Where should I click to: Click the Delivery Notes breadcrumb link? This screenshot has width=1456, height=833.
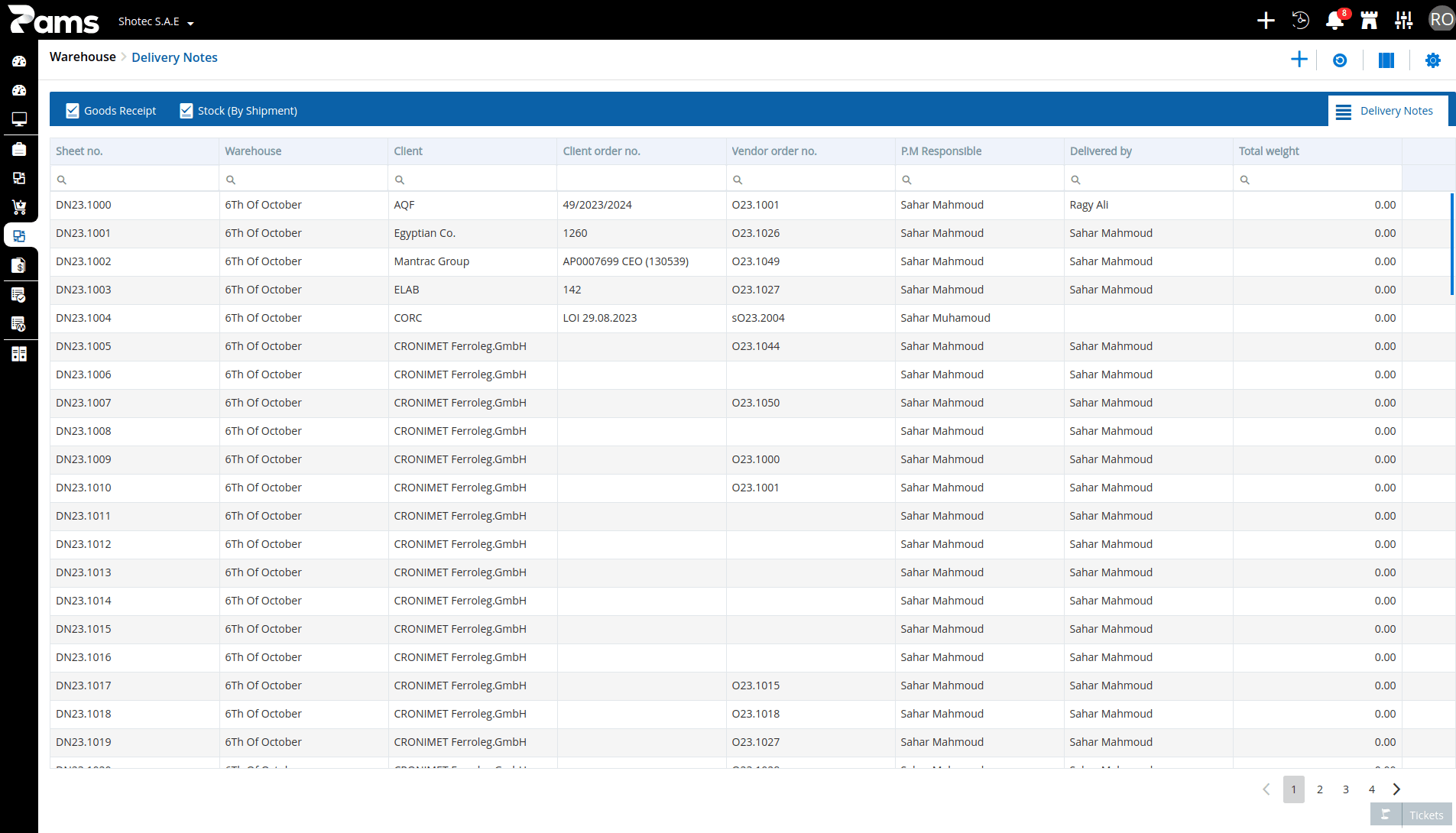click(174, 57)
